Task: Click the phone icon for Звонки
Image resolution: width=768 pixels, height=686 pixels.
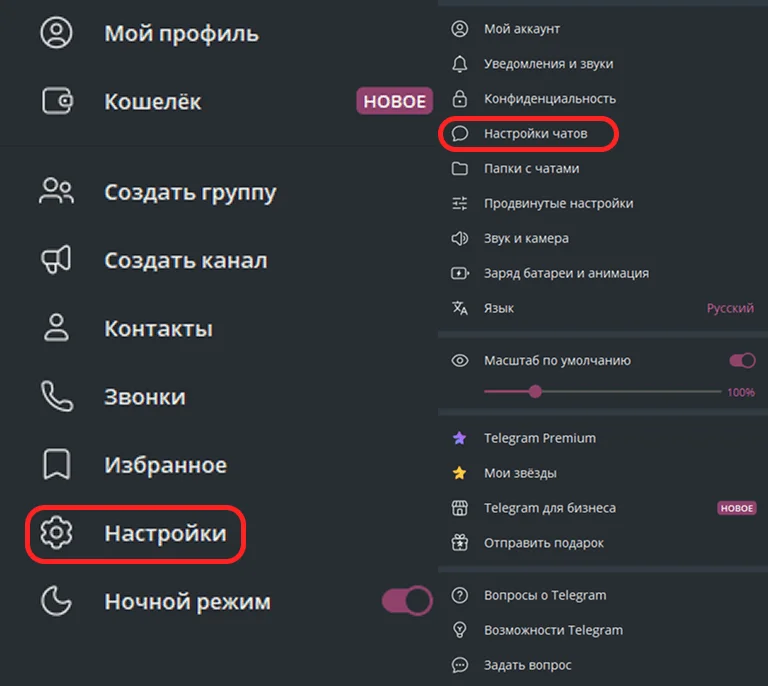Action: point(56,397)
